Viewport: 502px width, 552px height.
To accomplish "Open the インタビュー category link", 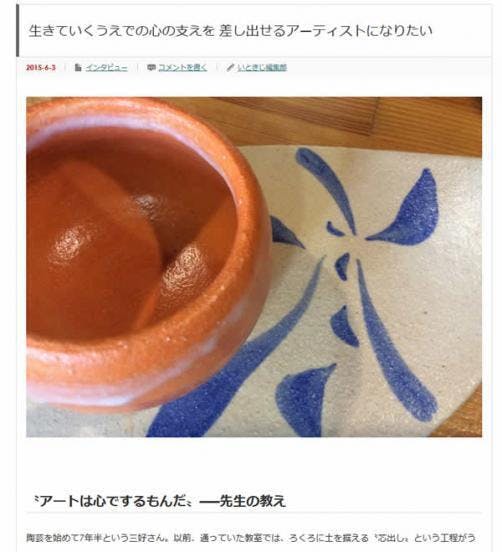I will (x=107, y=67).
